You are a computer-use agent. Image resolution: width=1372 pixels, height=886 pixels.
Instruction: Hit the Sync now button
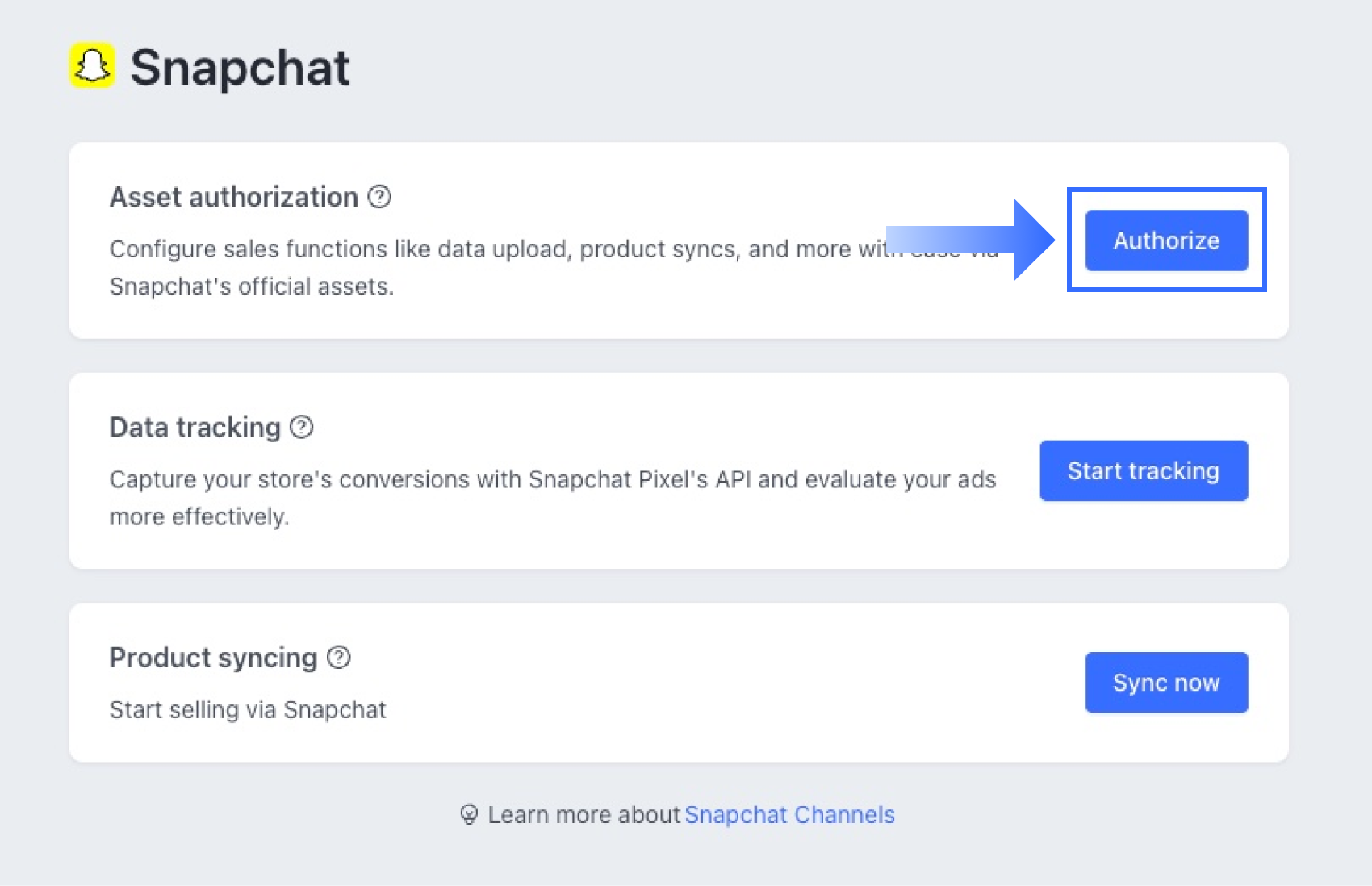(1166, 683)
